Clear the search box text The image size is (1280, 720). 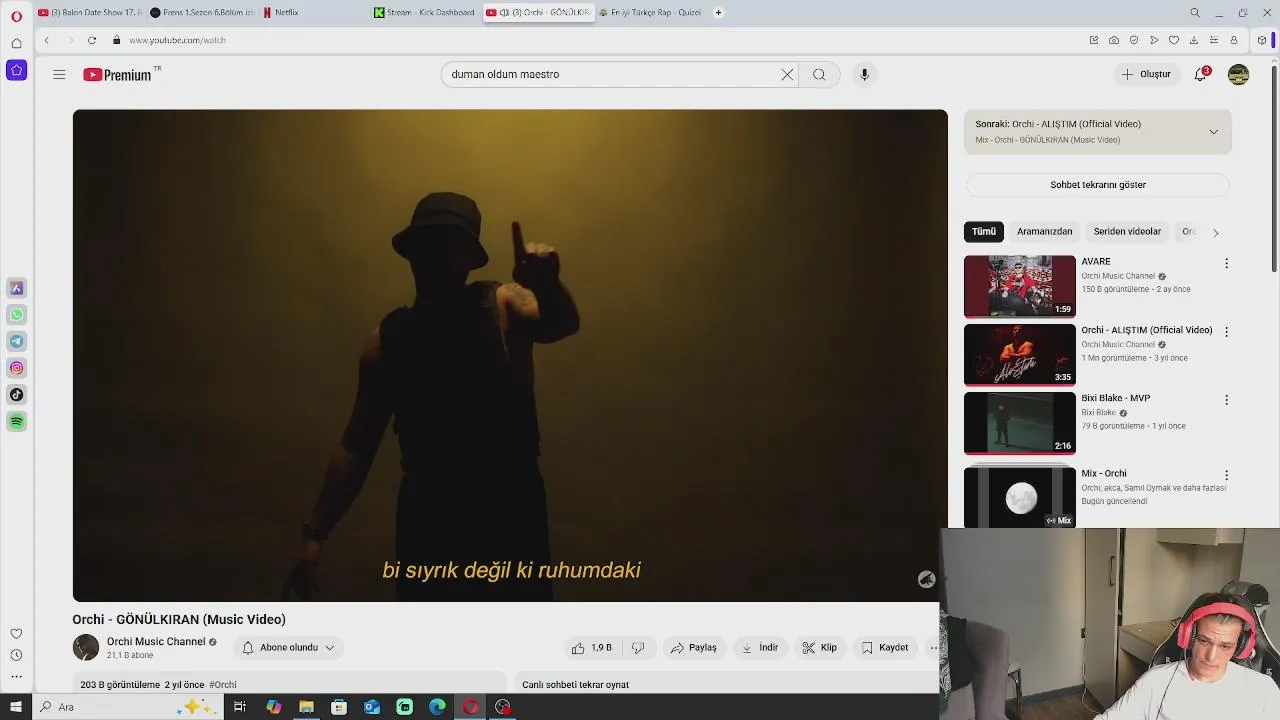pyautogui.click(x=787, y=74)
